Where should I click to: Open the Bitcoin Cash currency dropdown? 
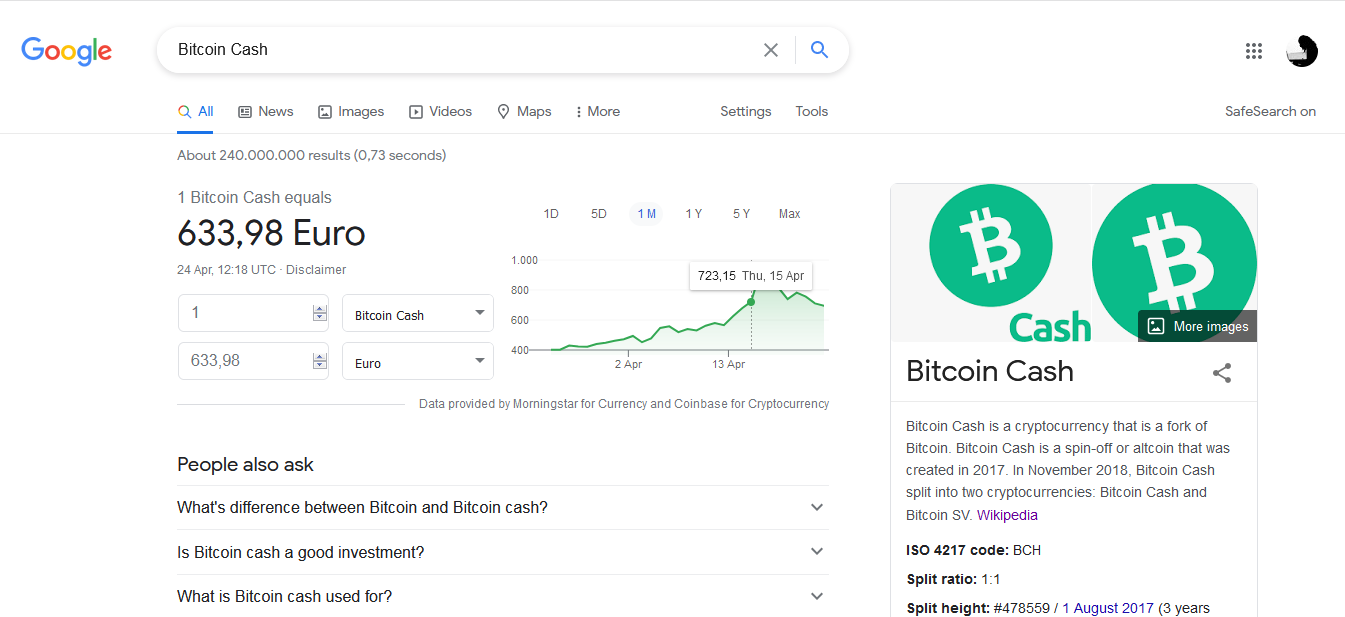tap(418, 313)
